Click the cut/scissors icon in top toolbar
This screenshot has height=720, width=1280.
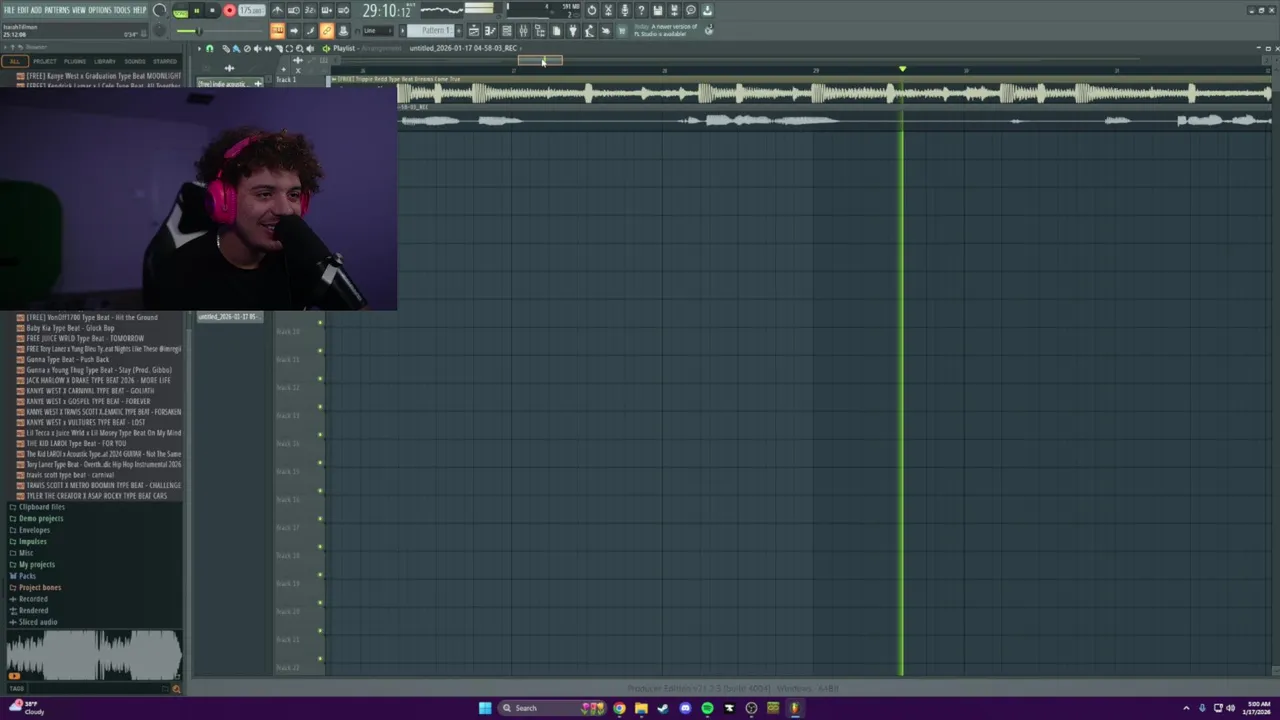(x=608, y=10)
